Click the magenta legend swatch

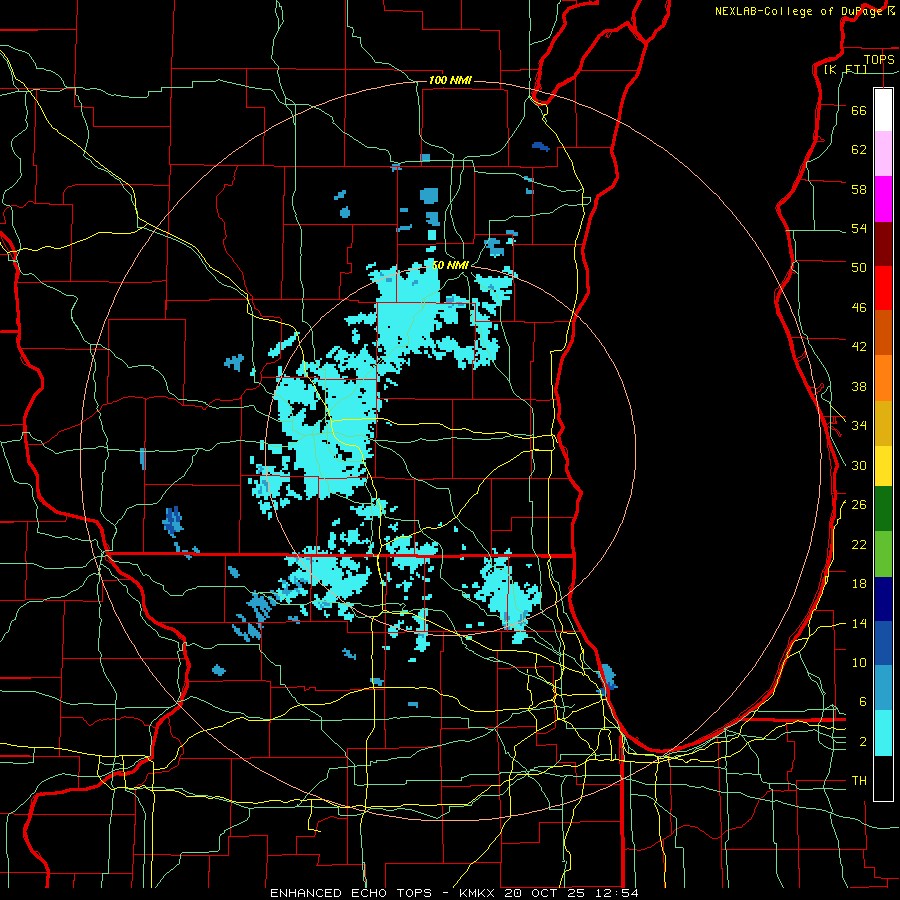tap(883, 199)
